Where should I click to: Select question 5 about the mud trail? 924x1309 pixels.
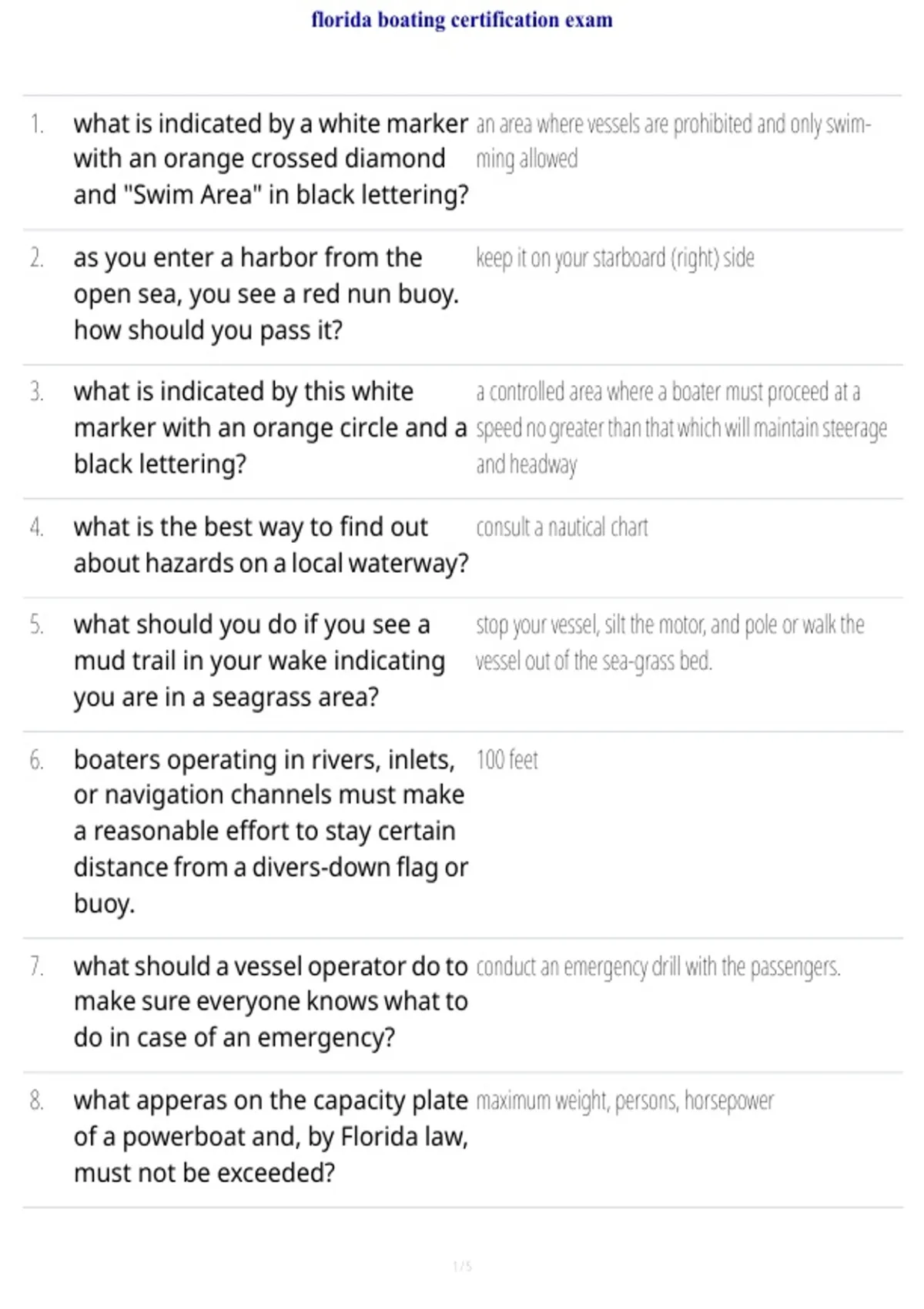259,661
